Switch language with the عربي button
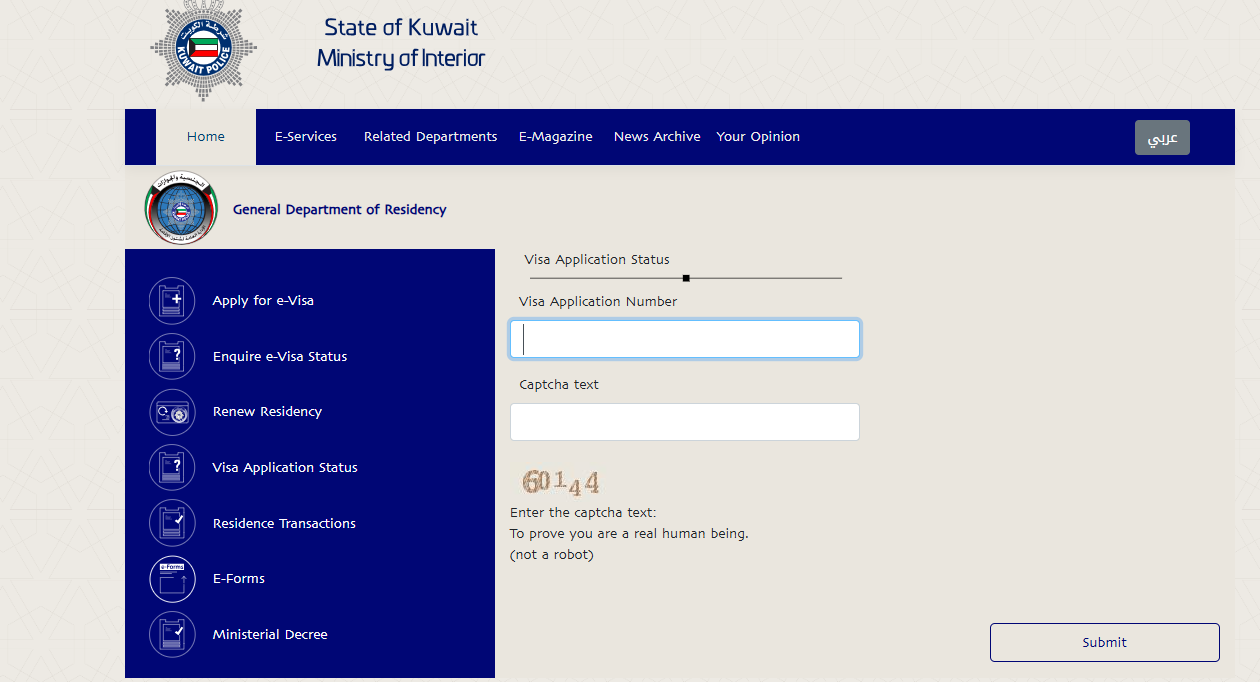This screenshot has height=682, width=1260. [x=1162, y=137]
